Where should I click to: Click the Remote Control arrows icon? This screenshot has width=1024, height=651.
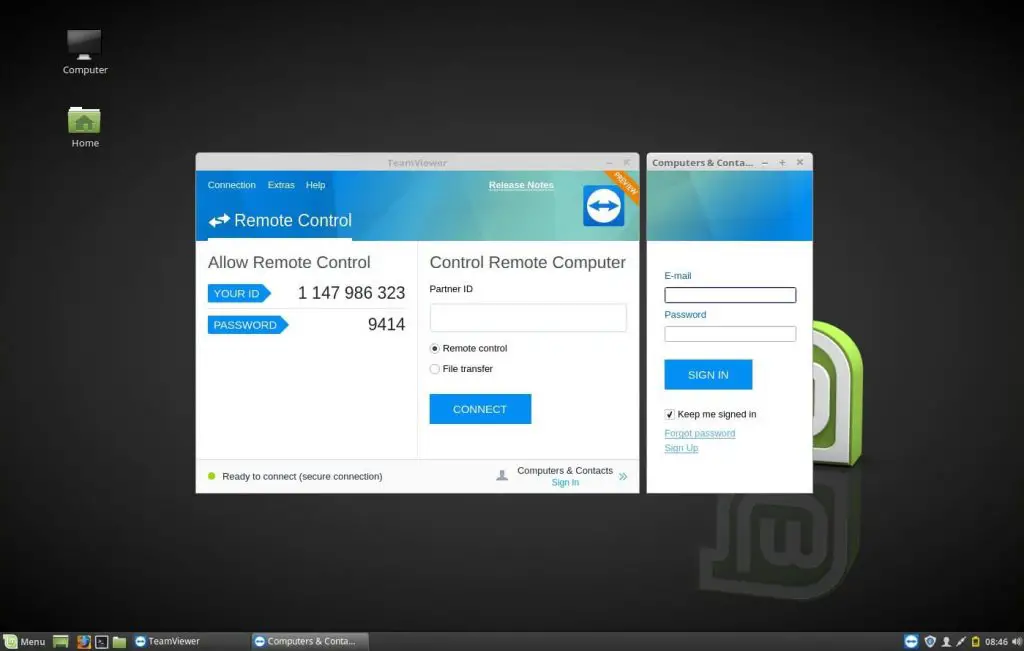219,221
